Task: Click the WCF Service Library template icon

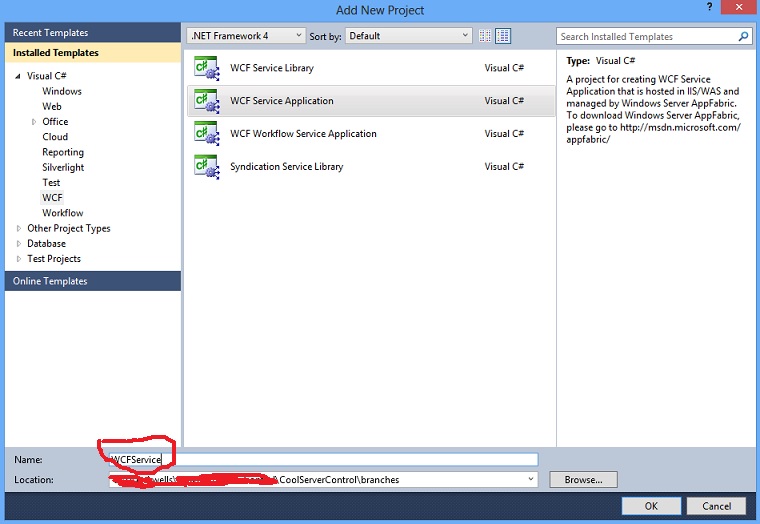Action: (206, 68)
